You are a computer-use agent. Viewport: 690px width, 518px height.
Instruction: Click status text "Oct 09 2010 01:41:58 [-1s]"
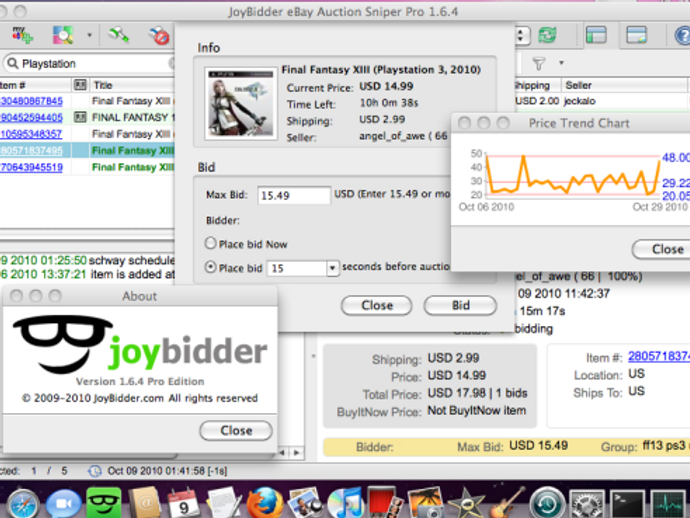[x=167, y=471]
